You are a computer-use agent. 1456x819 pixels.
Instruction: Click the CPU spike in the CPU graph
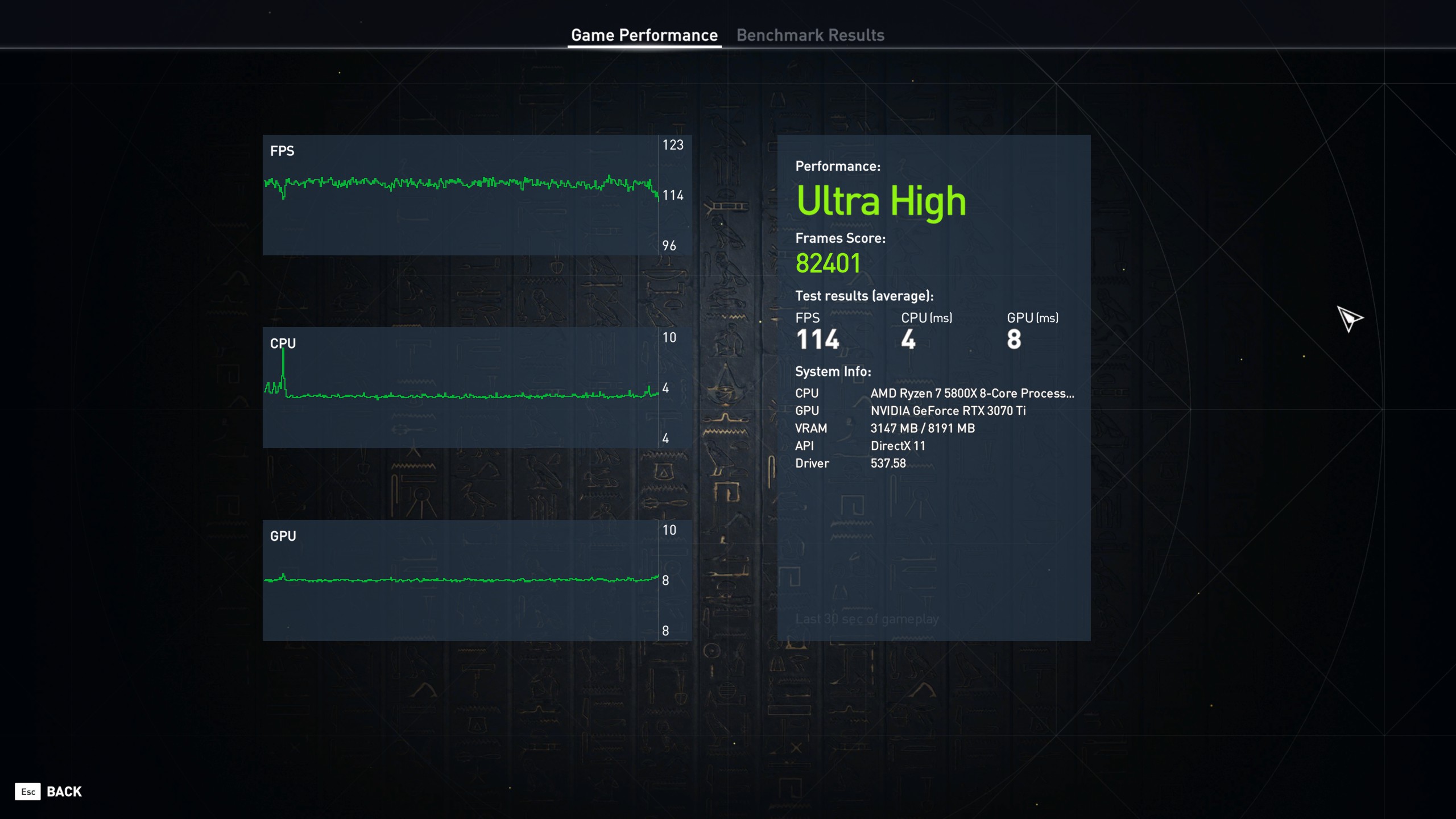point(283,364)
